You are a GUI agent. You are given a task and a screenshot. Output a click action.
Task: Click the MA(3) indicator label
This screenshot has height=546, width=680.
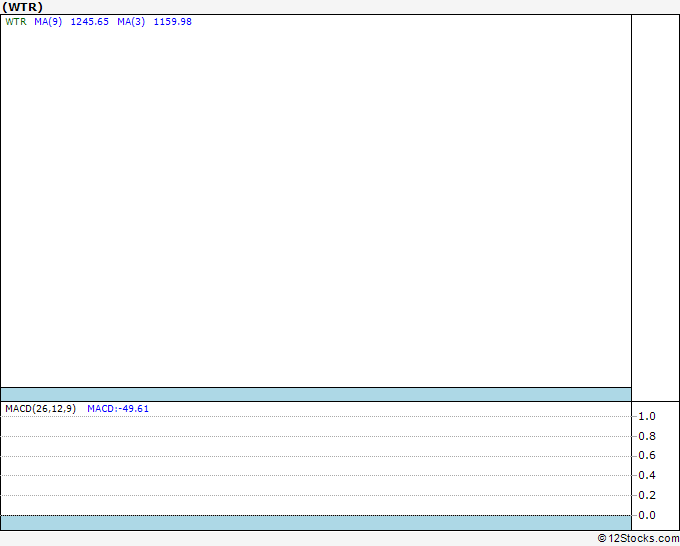click(x=131, y=22)
